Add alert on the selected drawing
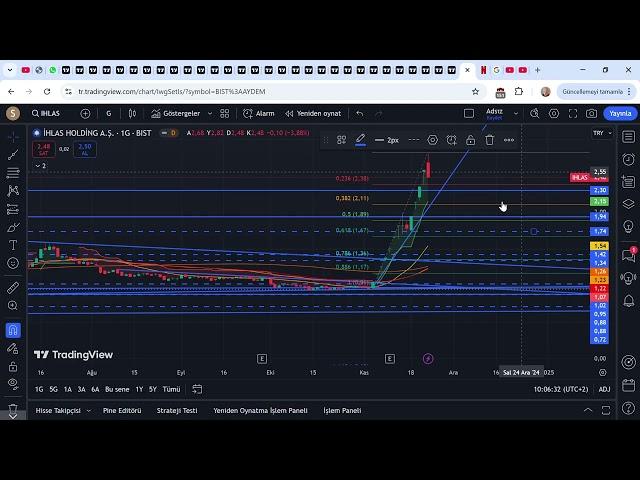Screen dimensions: 640x480 (x=451, y=140)
